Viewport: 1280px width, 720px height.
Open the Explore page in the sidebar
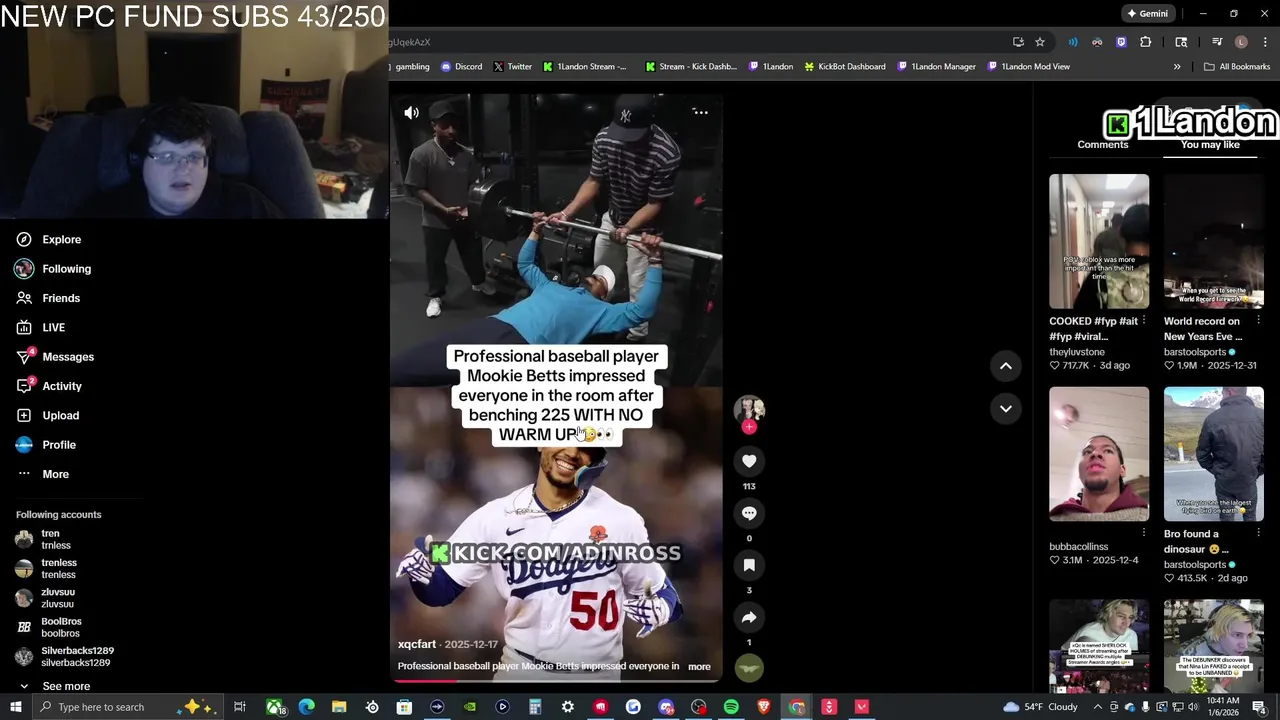point(61,240)
